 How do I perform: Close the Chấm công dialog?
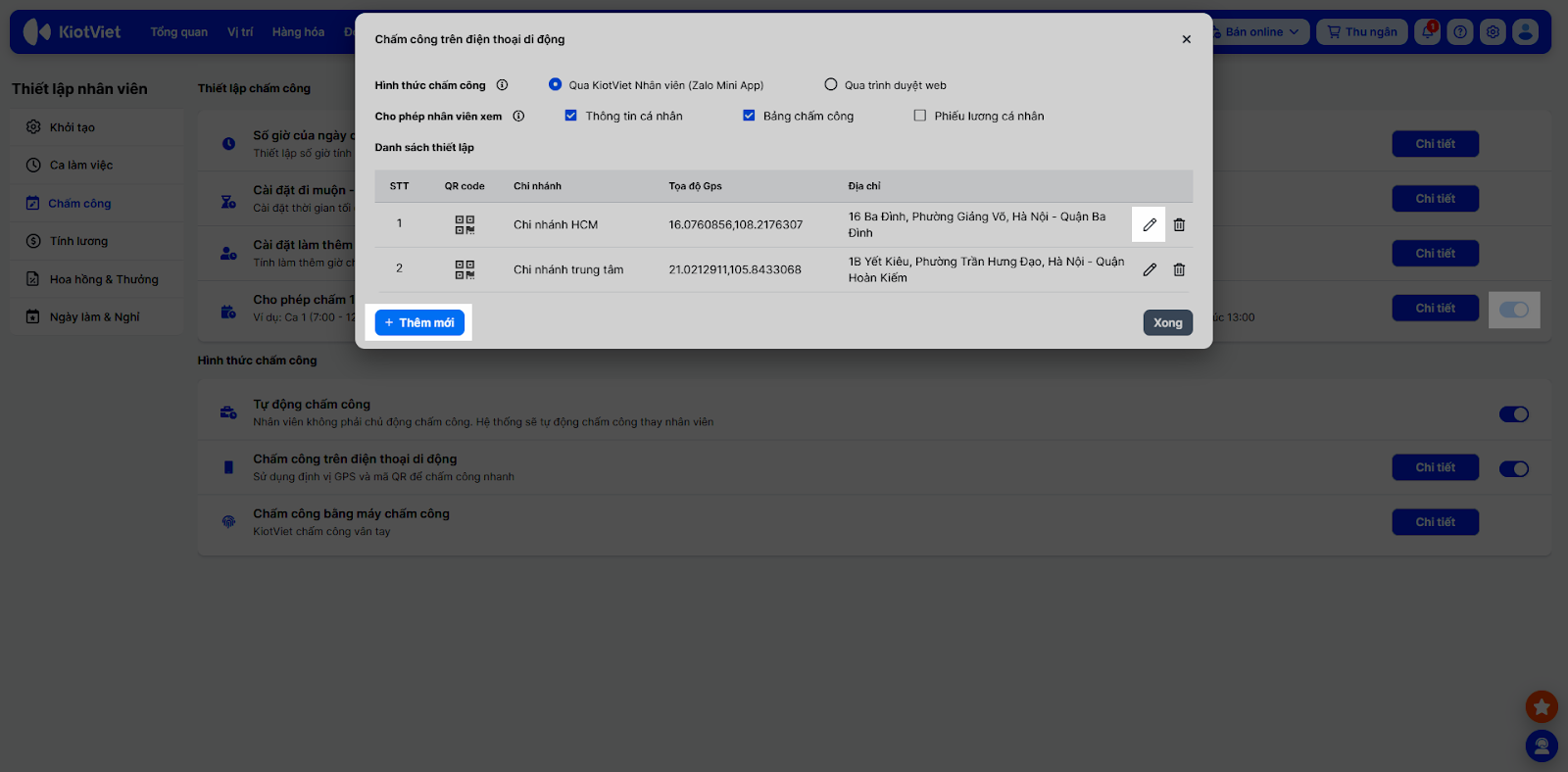tap(1186, 39)
